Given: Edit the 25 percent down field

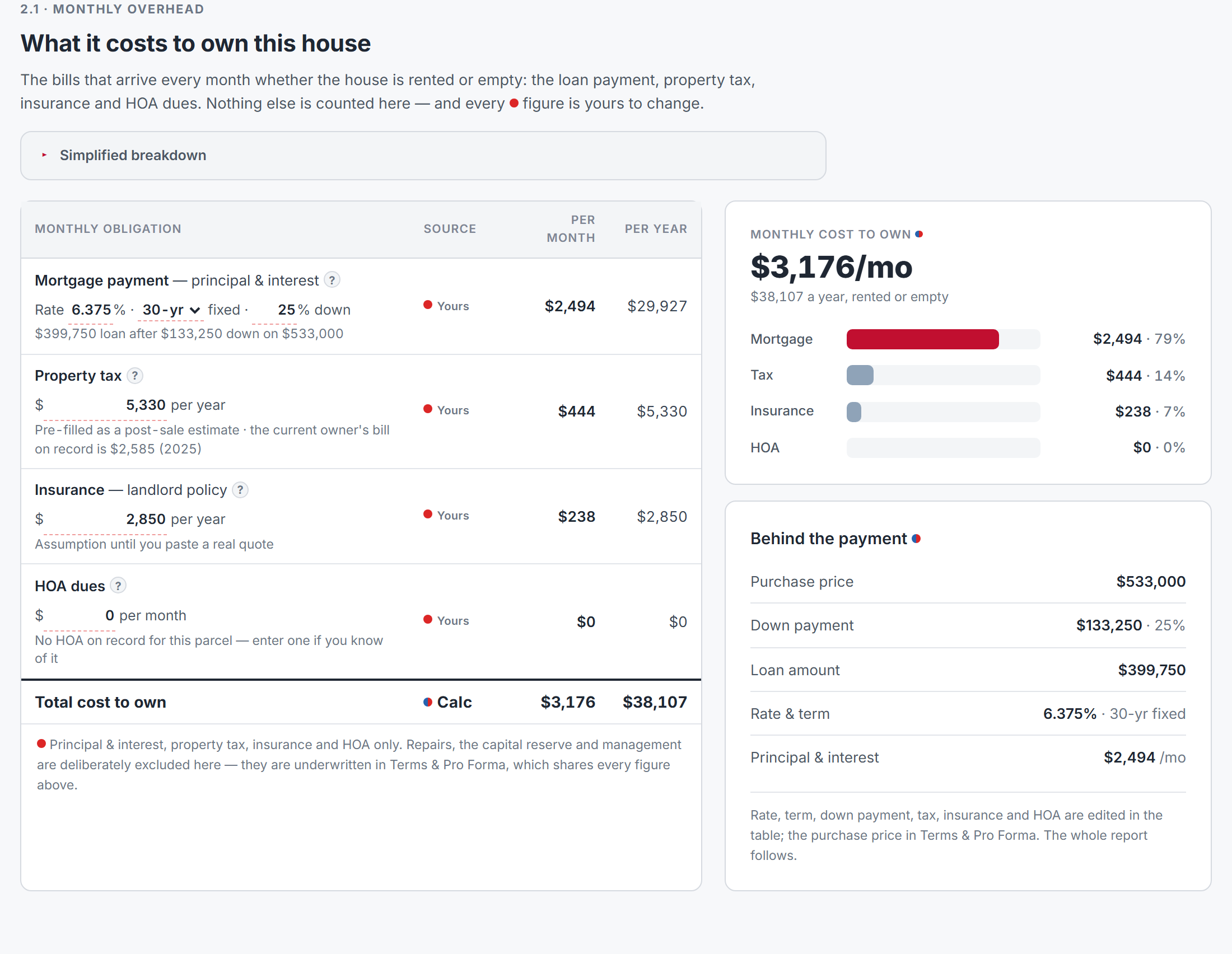Looking at the screenshot, I should point(275,310).
